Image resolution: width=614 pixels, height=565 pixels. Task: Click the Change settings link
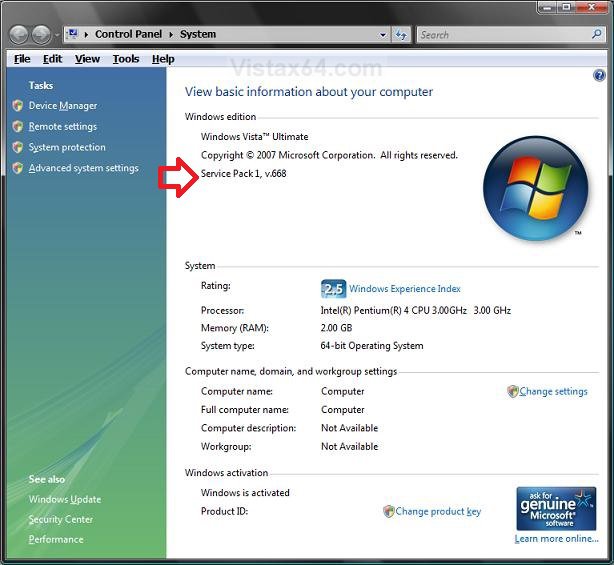click(553, 391)
